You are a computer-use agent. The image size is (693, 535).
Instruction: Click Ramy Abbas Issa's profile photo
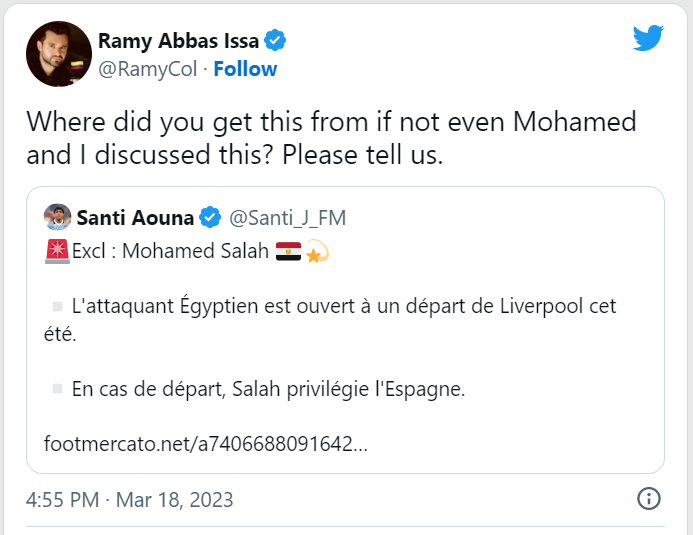click(58, 53)
